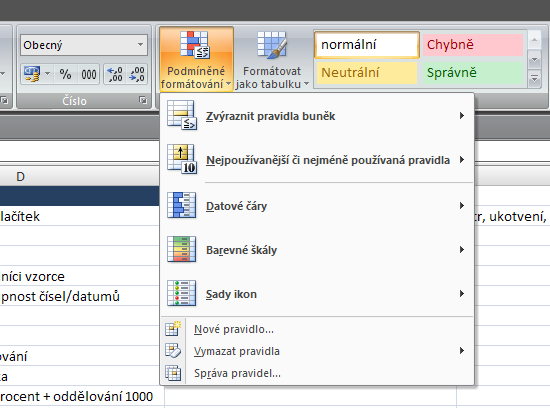Click the Podmíněné formátování button
Screen dimensions: 550x408
196,59
